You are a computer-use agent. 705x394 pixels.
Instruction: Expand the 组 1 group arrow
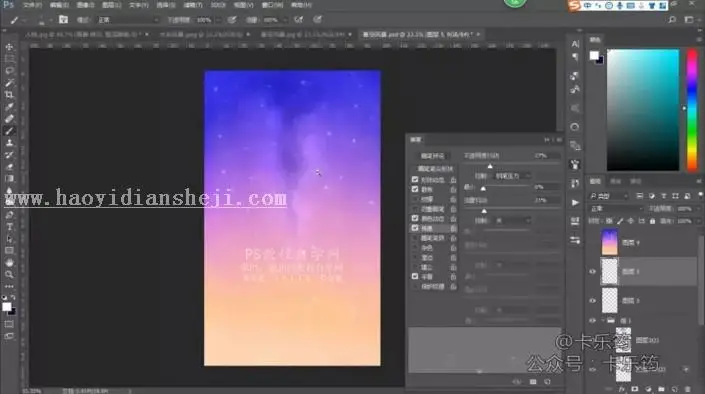603,321
